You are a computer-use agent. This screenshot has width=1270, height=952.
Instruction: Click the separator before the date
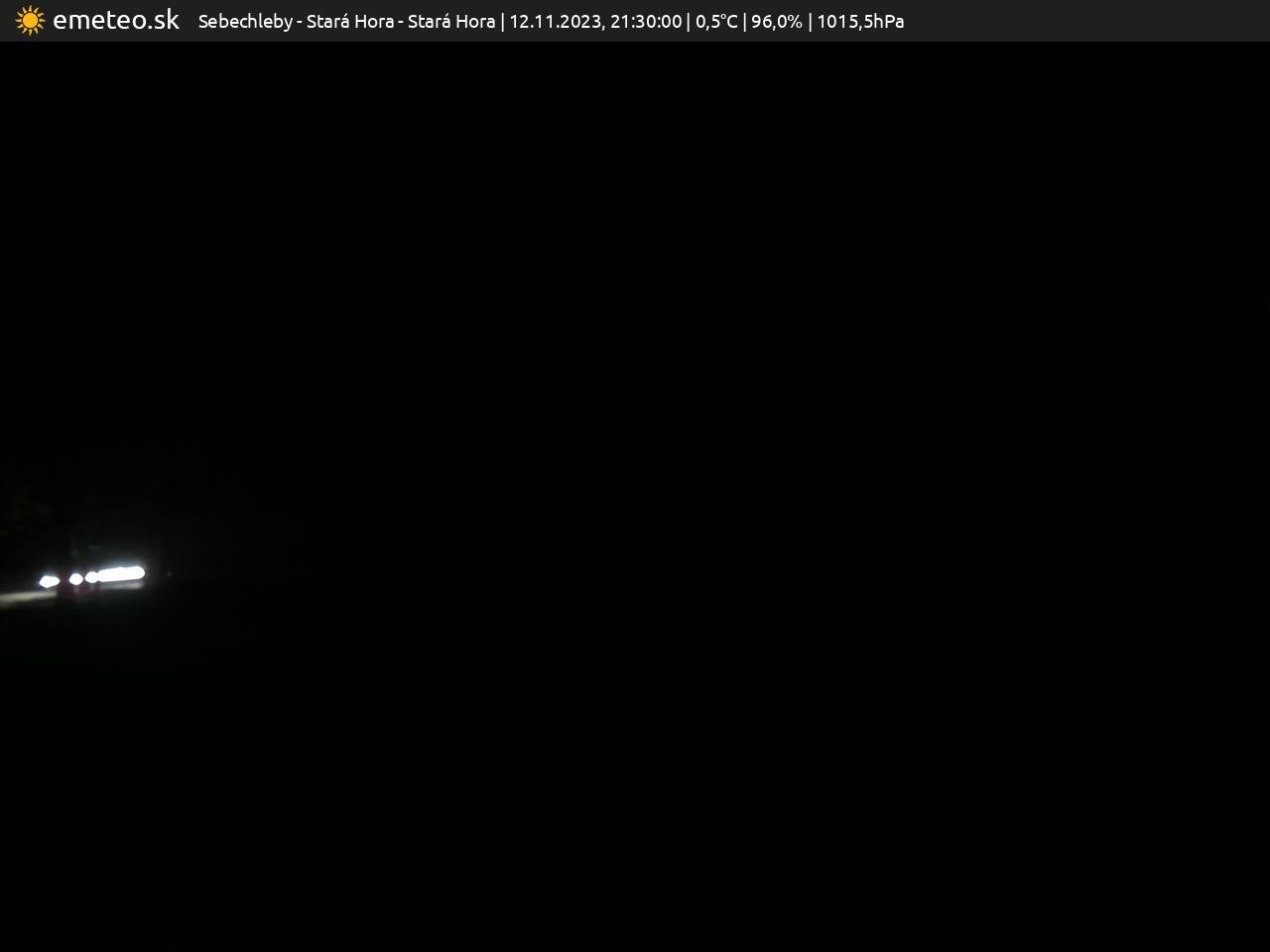pos(502,21)
